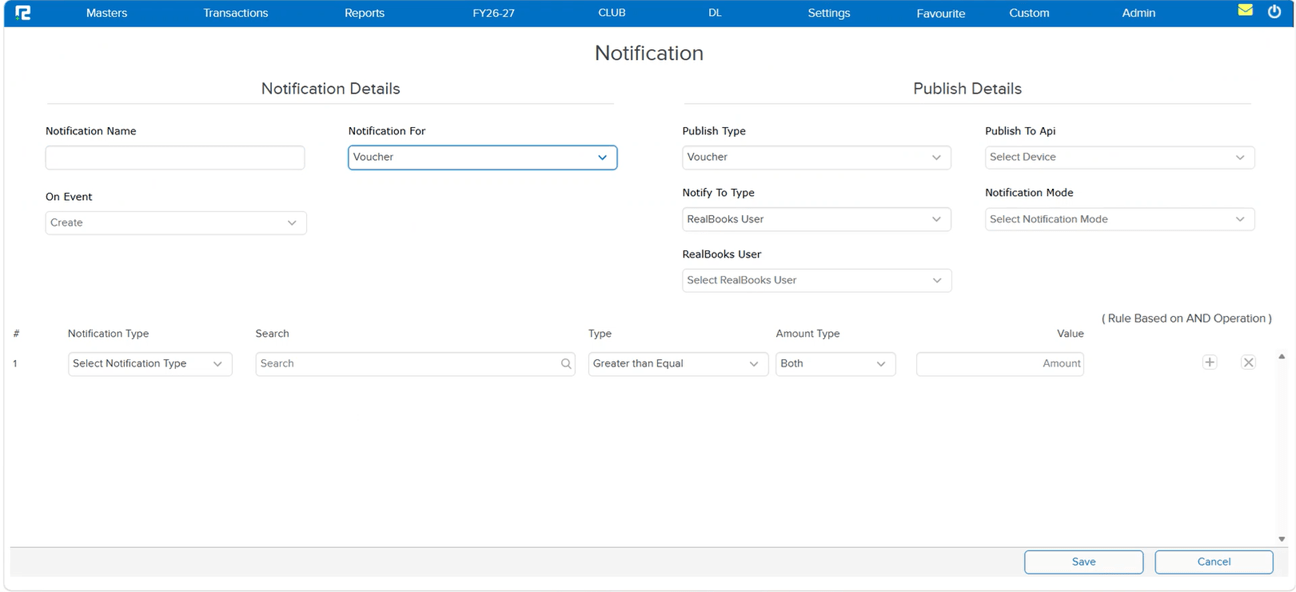
Task: Open the Publish Type dropdown
Action: coord(817,157)
